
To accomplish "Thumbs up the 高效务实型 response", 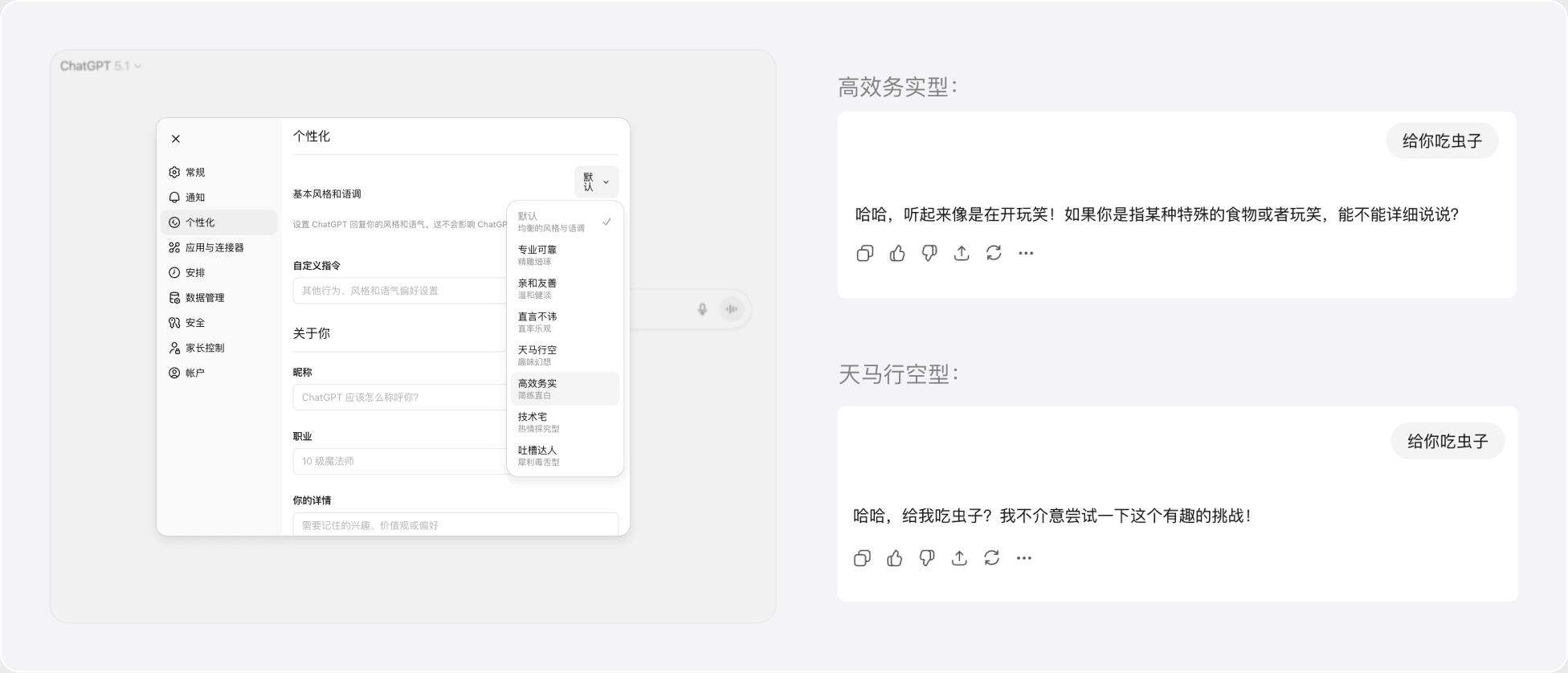I will tap(897, 253).
